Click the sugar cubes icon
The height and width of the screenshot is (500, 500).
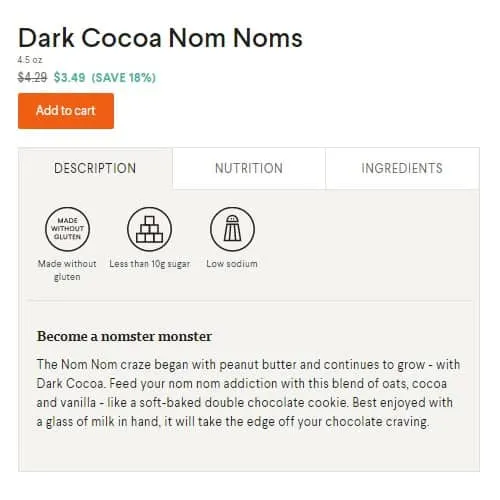pyautogui.click(x=150, y=229)
